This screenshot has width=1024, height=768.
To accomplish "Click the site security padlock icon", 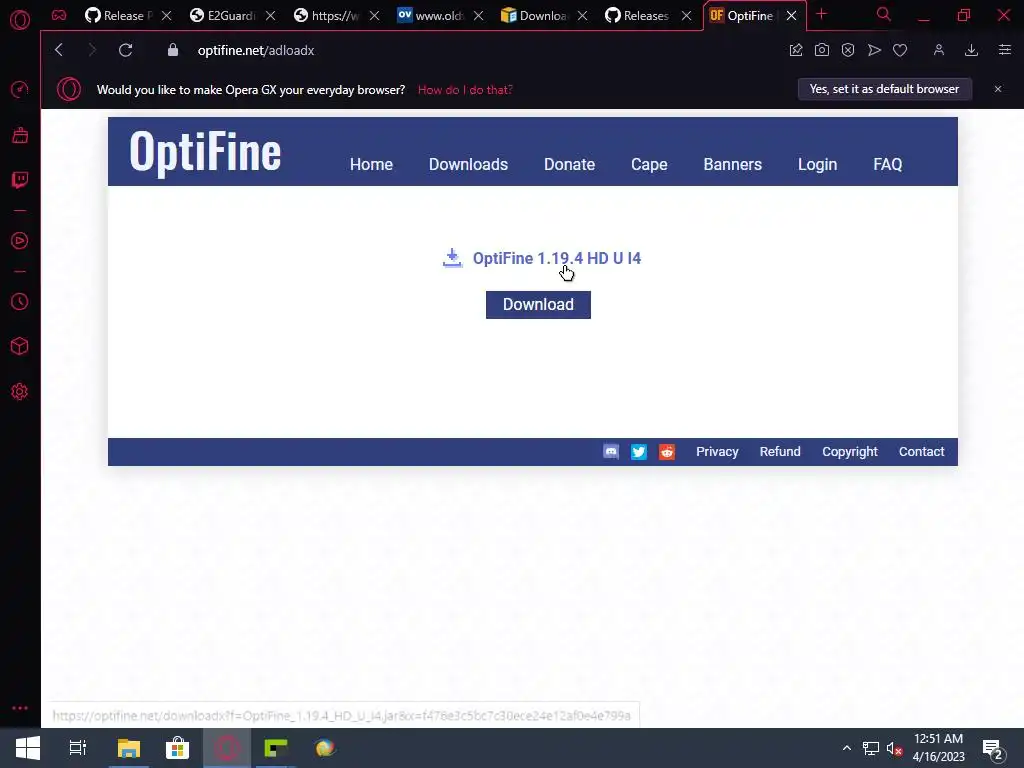I will pyautogui.click(x=173, y=50).
